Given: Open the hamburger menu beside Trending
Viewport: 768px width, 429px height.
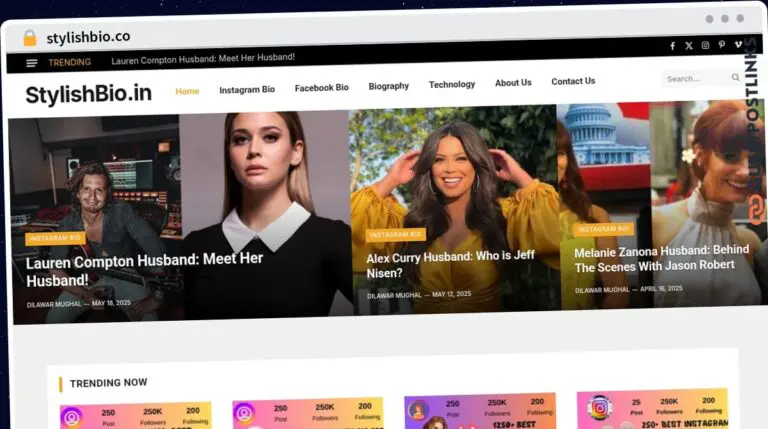Looking at the screenshot, I should pos(32,63).
